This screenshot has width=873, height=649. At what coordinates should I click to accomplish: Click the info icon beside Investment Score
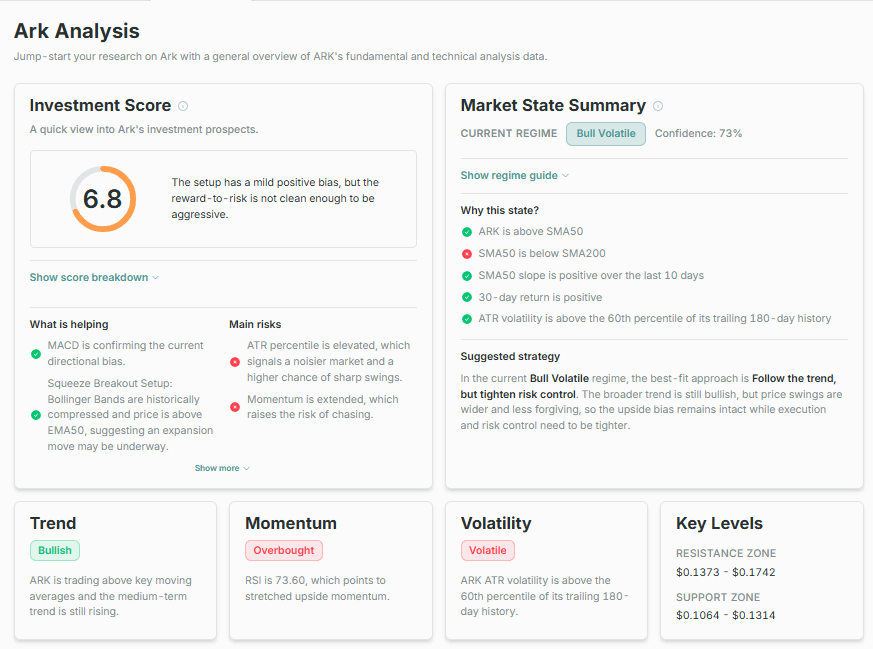183,106
